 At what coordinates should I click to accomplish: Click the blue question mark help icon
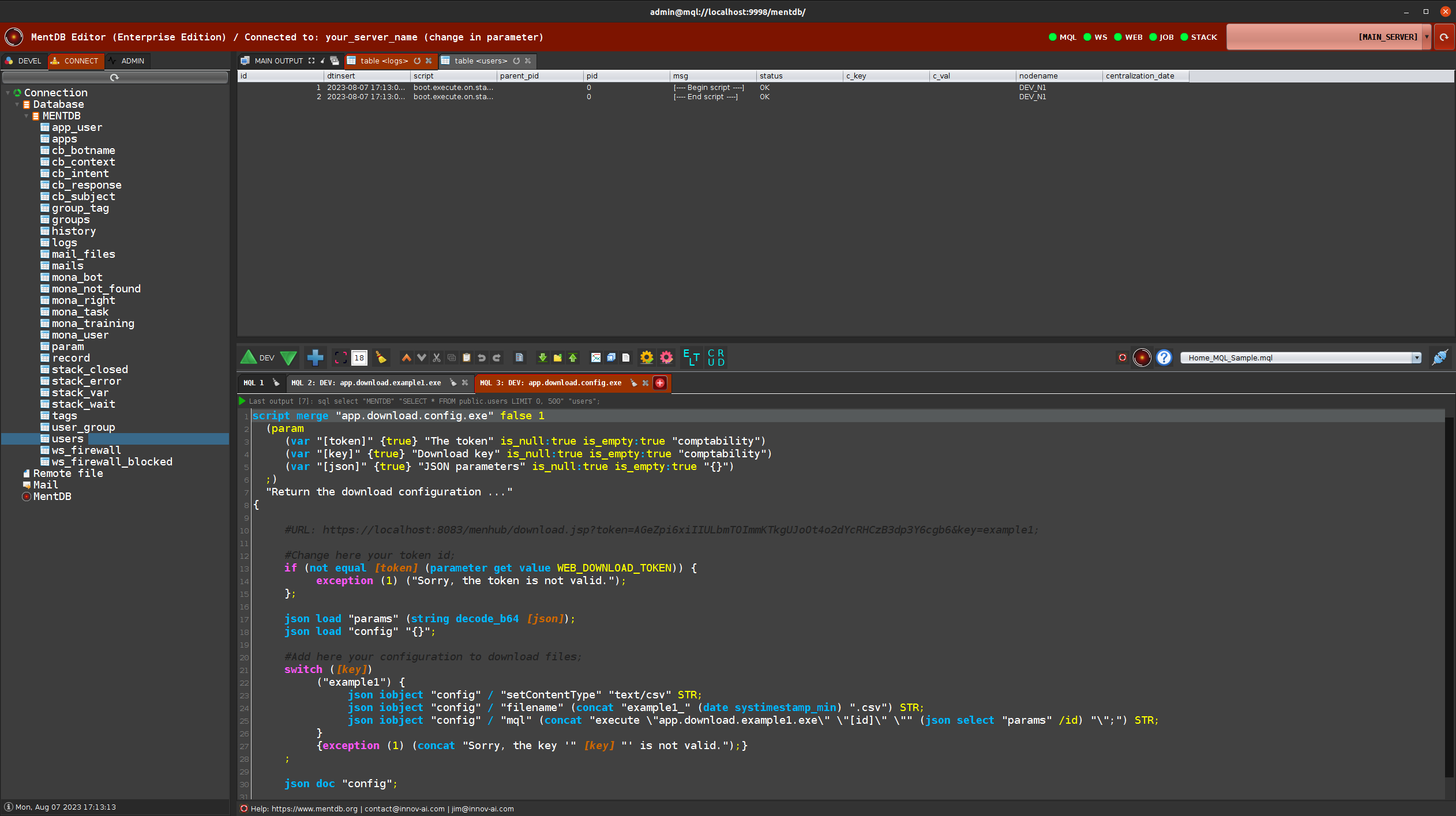point(1164,358)
